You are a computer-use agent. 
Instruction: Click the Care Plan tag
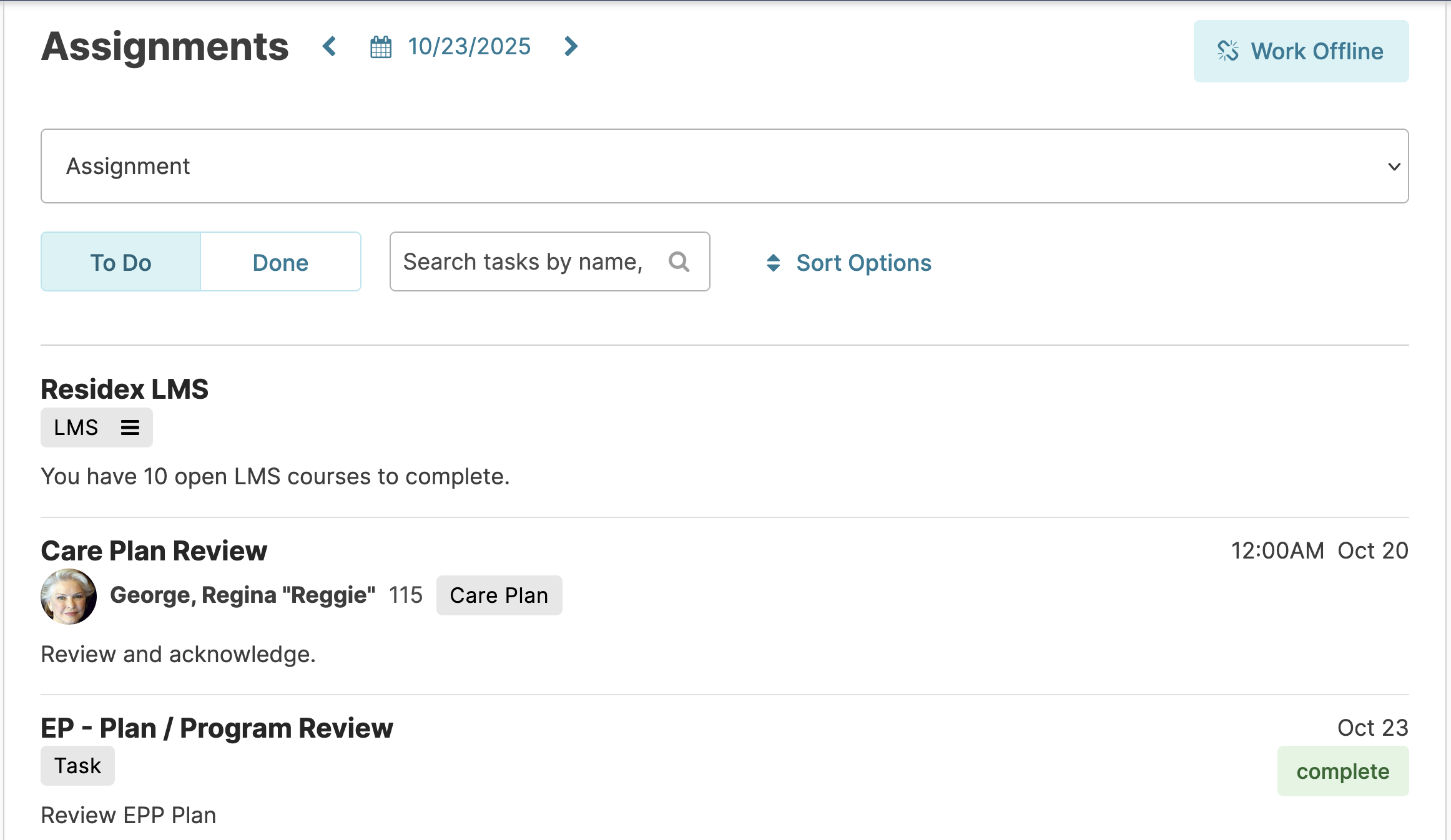point(499,595)
